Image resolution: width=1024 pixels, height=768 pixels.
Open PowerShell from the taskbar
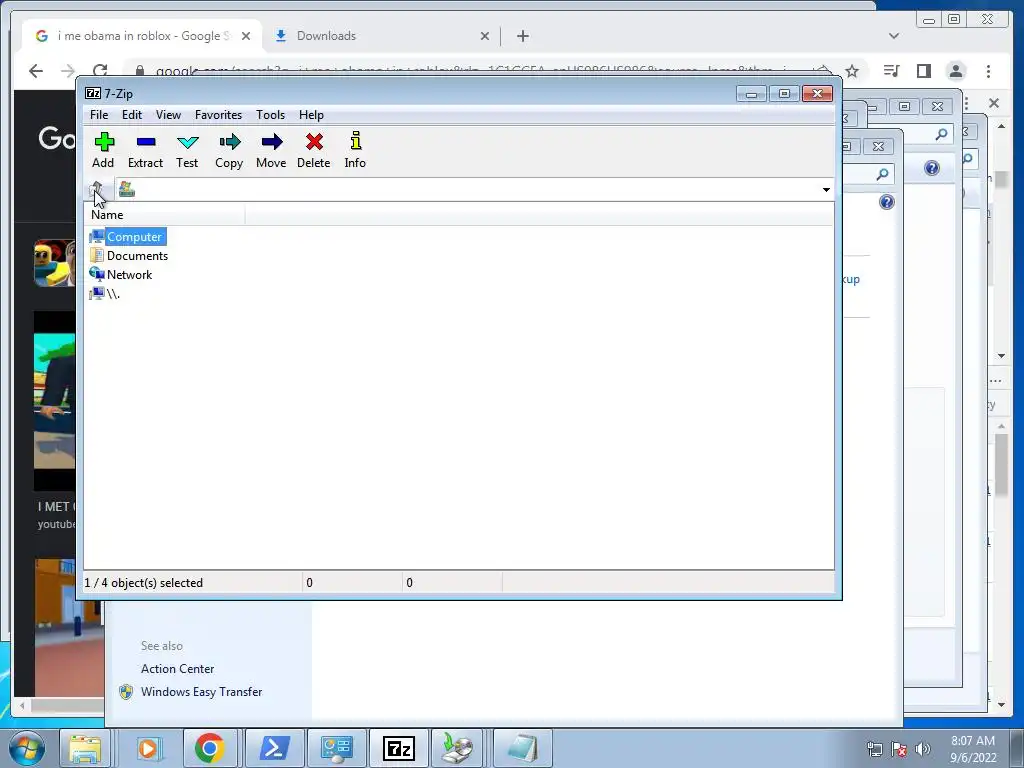[274, 748]
